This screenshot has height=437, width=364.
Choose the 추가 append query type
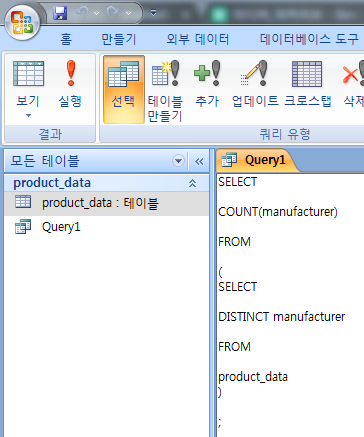[207, 84]
